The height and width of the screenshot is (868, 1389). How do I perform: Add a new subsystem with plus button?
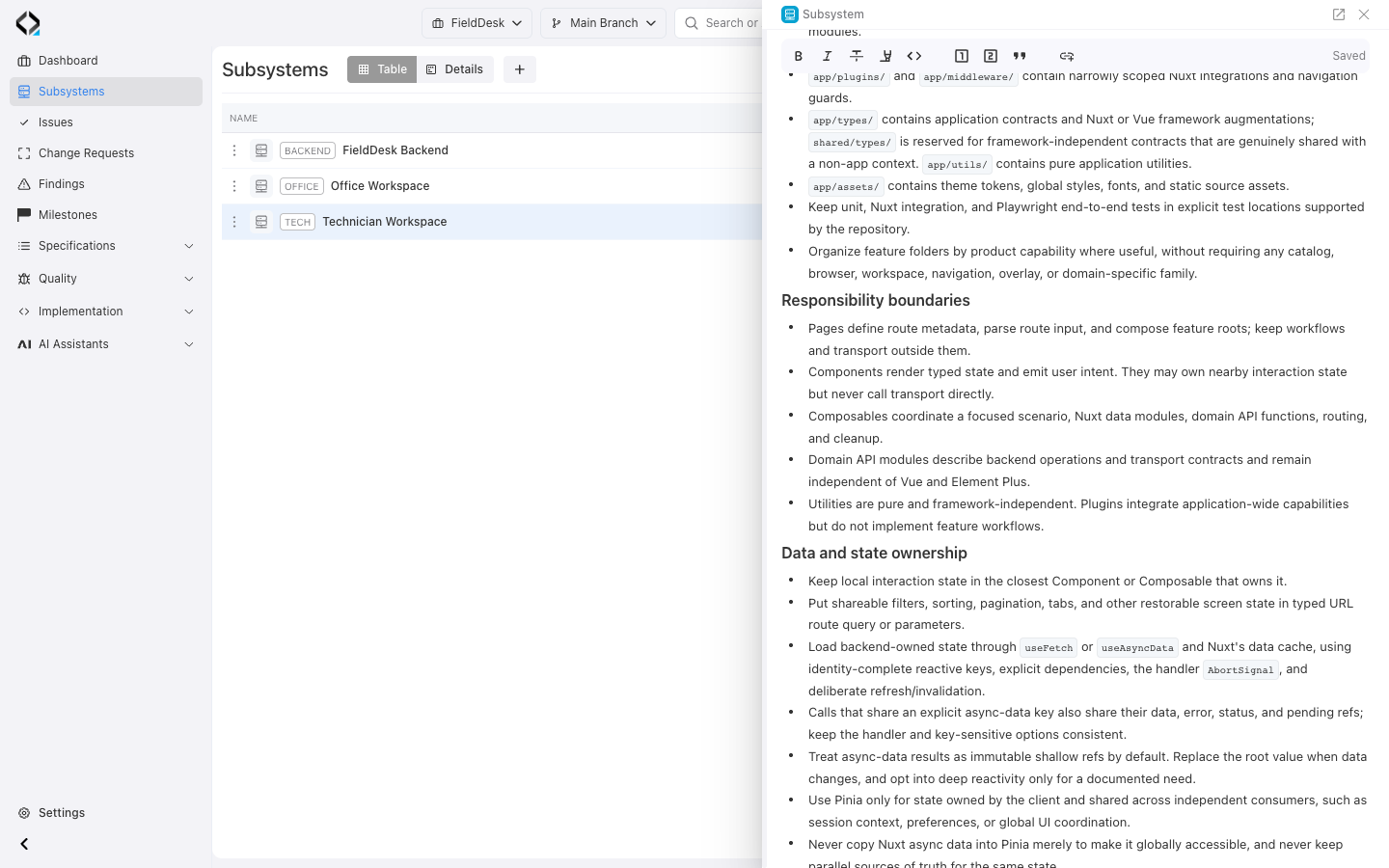(520, 69)
